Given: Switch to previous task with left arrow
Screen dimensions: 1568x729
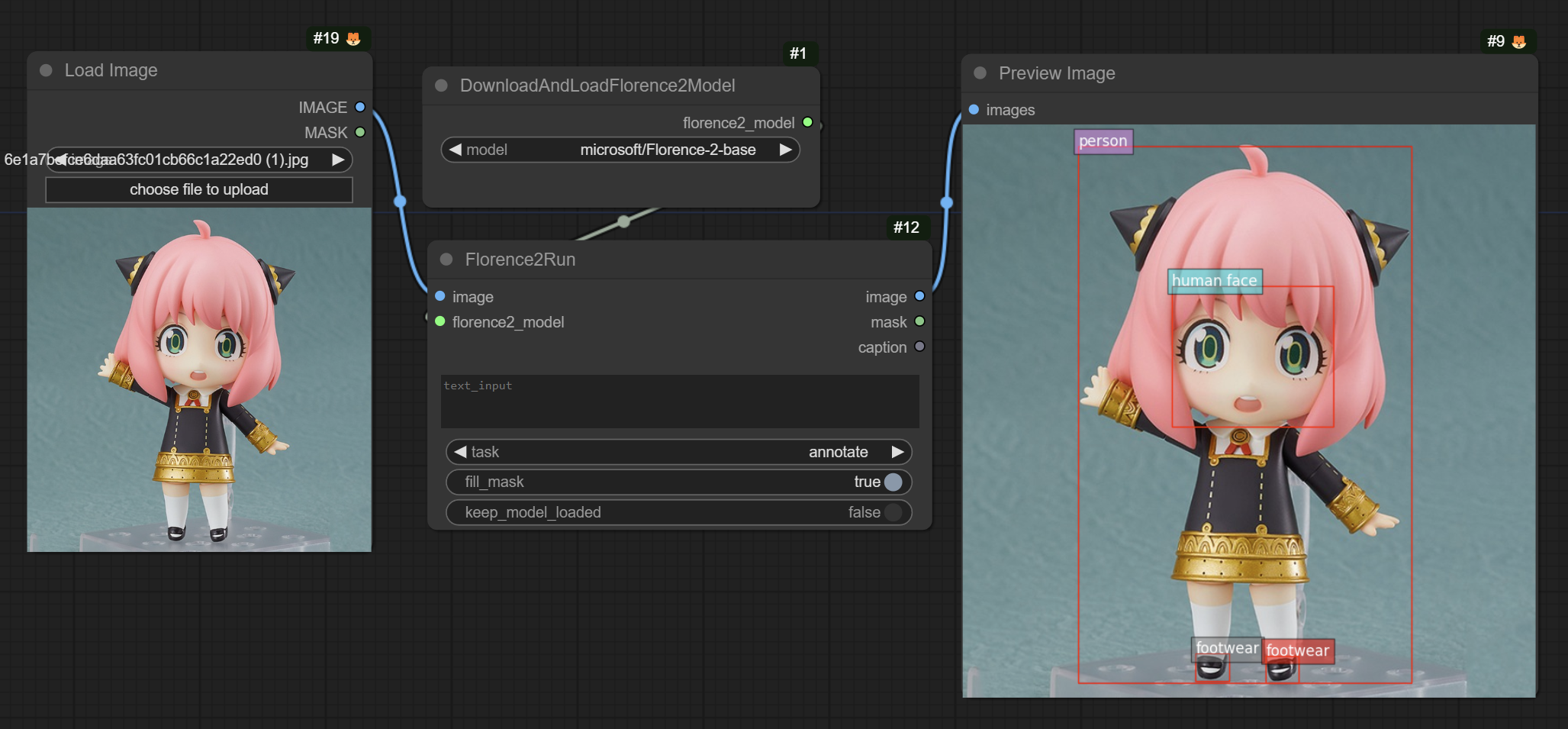Looking at the screenshot, I should [460, 452].
